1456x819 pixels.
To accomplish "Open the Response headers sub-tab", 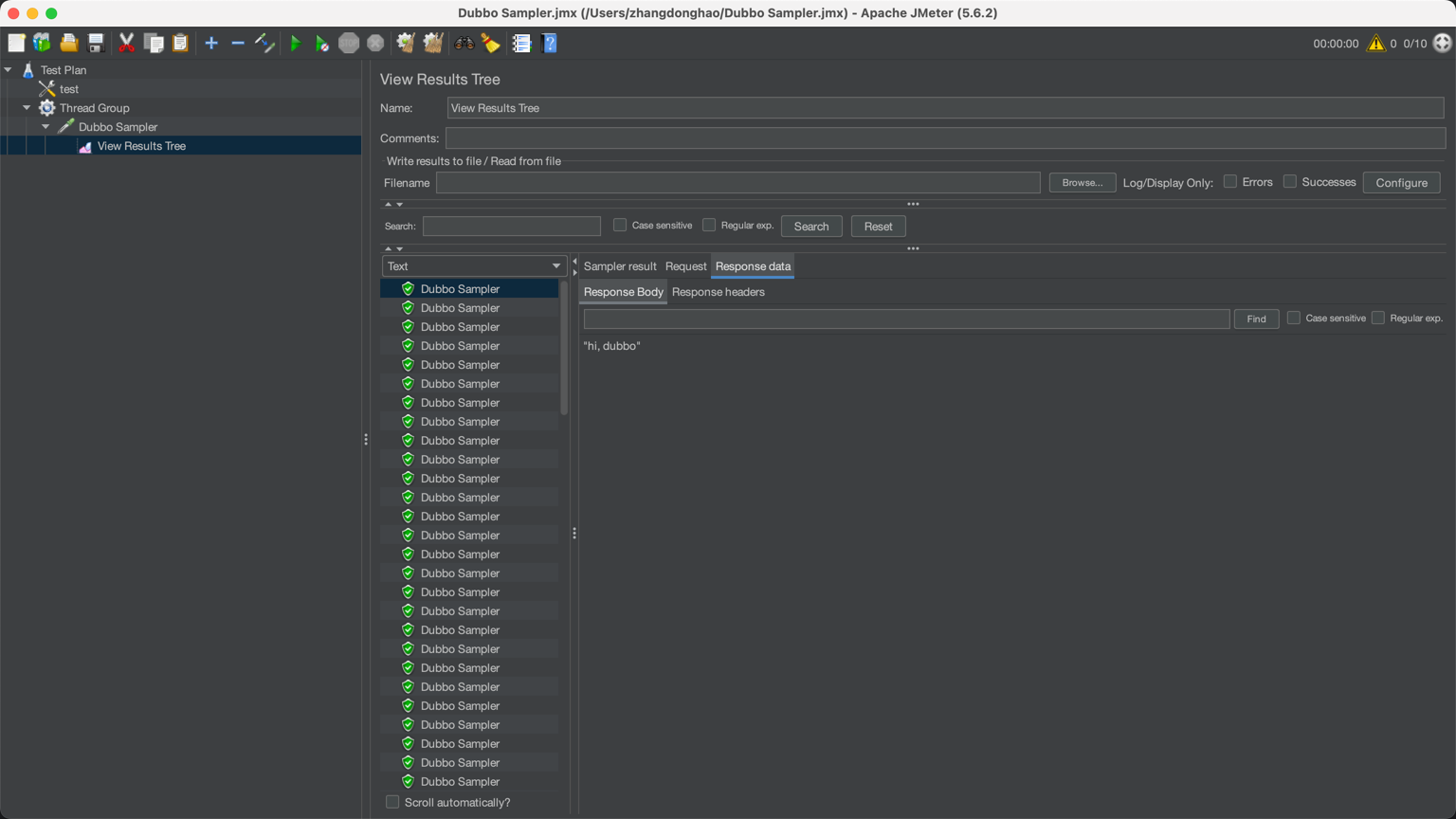I will pyautogui.click(x=718, y=292).
